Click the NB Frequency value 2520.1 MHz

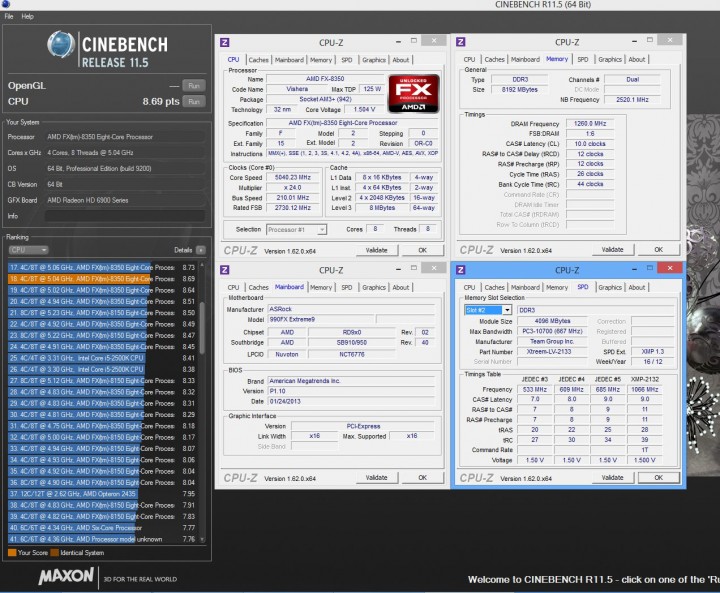[632, 99]
